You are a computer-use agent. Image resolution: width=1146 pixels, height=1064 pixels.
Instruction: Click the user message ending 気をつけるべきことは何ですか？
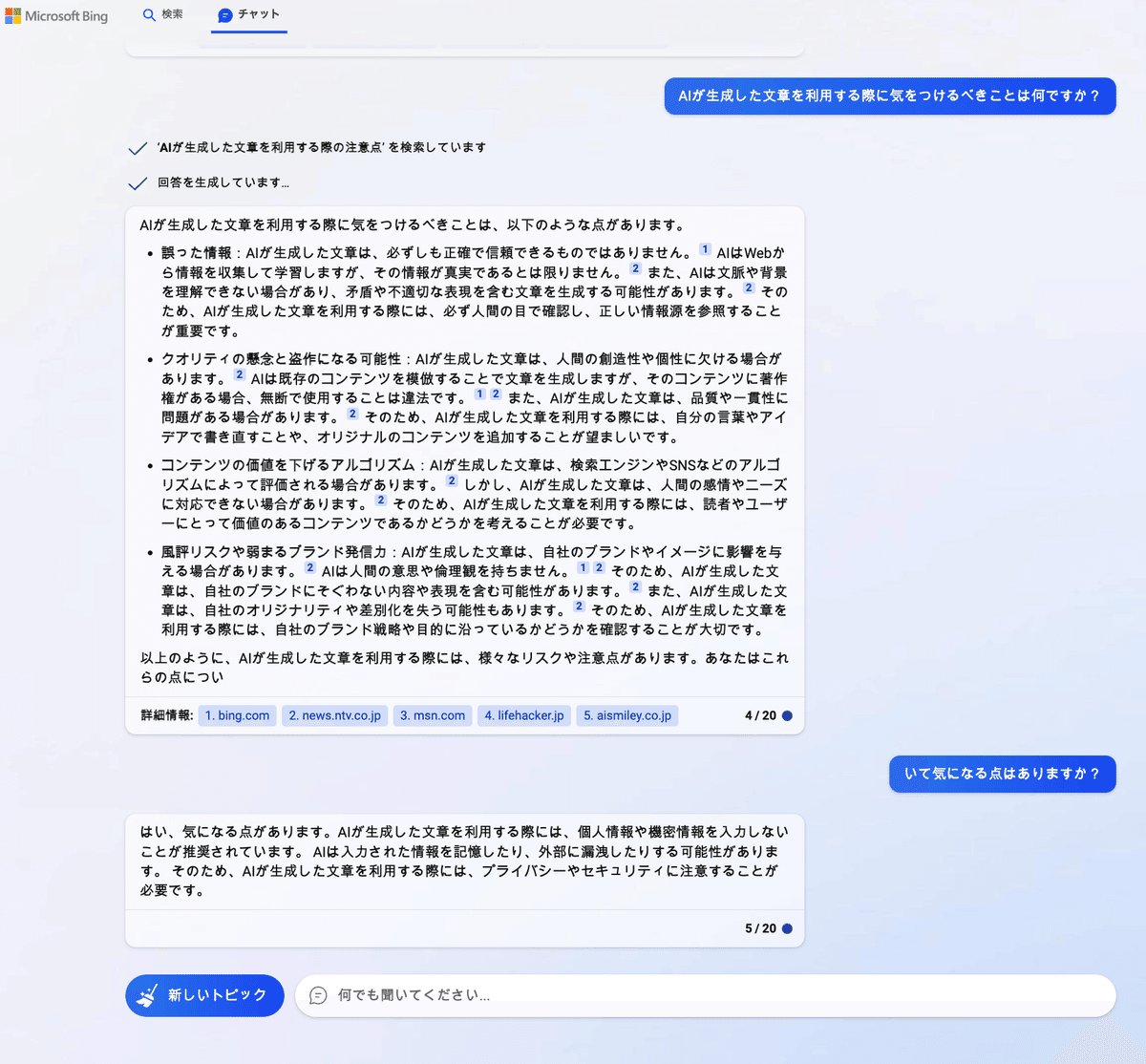(890, 96)
